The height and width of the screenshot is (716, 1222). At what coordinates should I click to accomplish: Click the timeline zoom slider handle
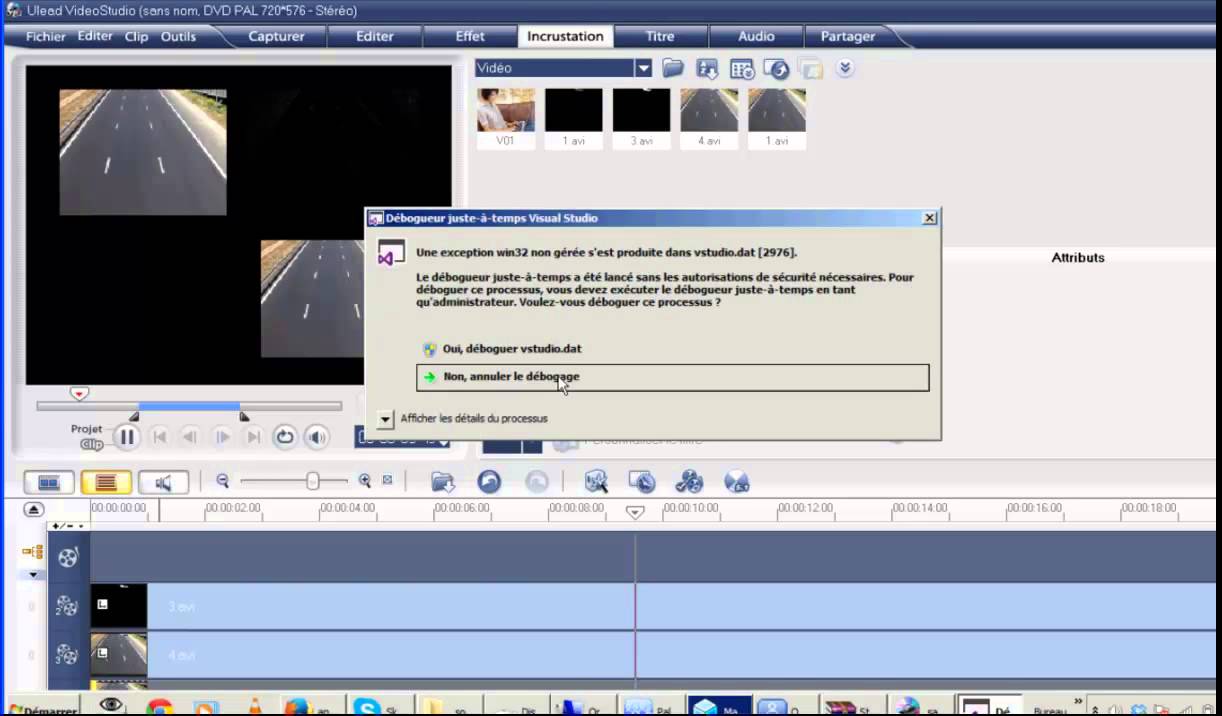click(313, 481)
